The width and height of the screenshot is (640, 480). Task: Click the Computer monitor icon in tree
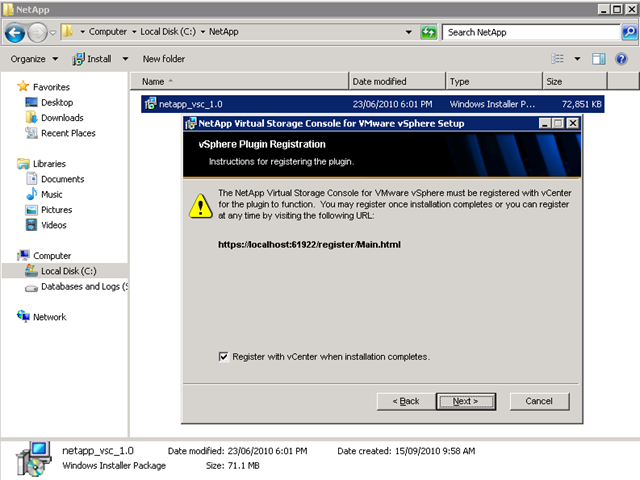(x=23, y=255)
